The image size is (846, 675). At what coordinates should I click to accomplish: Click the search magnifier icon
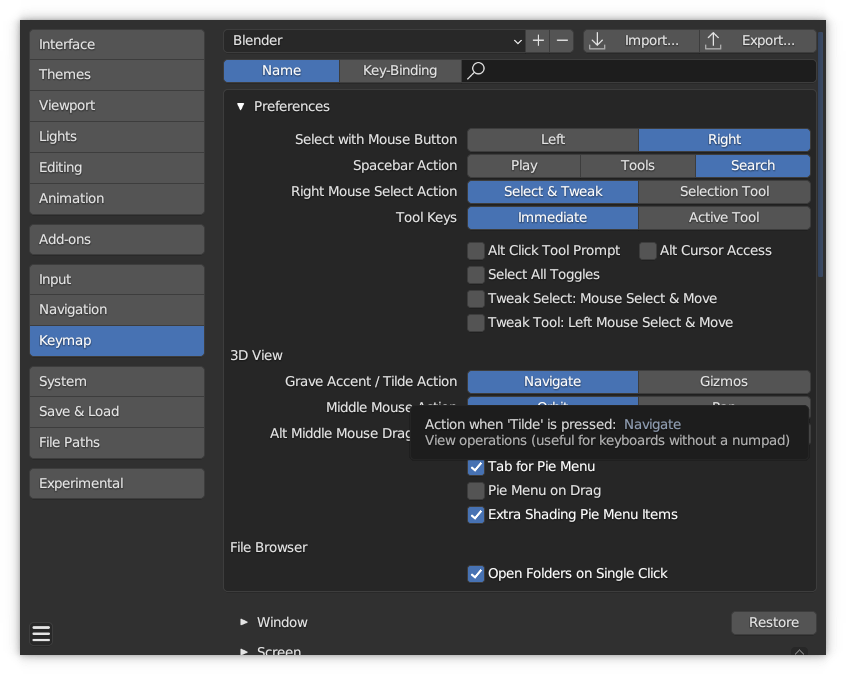(476, 71)
